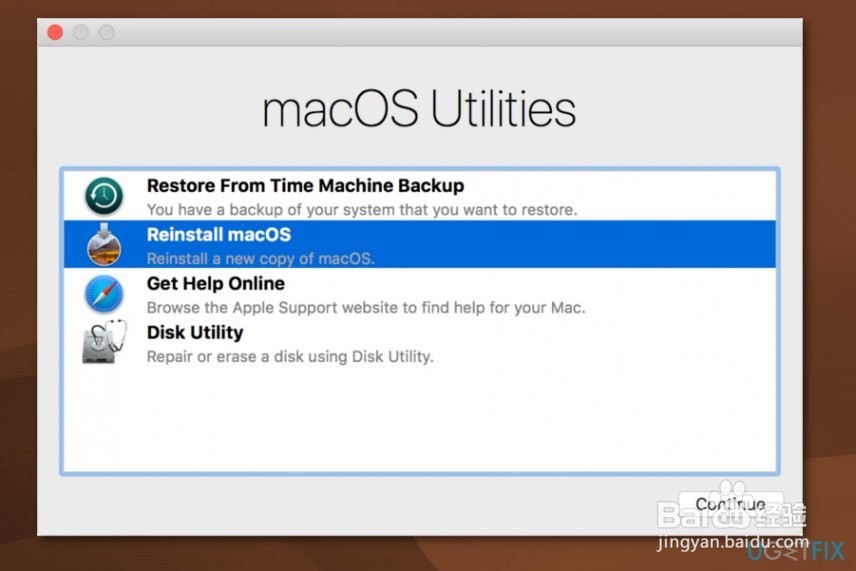This screenshot has width=856, height=571.
Task: Click 'Reinstall a new copy of macOS' text
Action: click(x=260, y=259)
